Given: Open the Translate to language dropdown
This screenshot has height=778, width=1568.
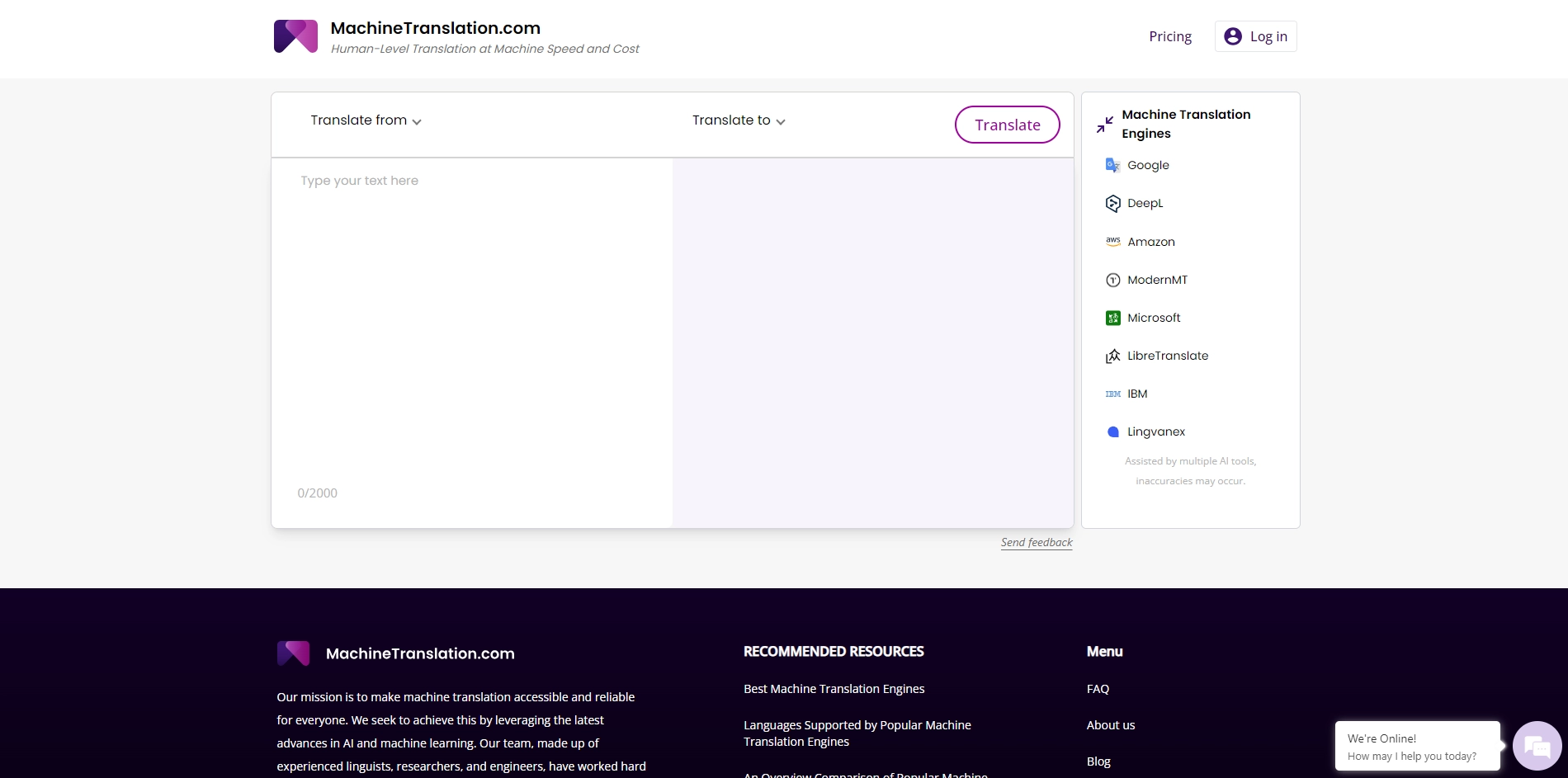Looking at the screenshot, I should (x=739, y=120).
